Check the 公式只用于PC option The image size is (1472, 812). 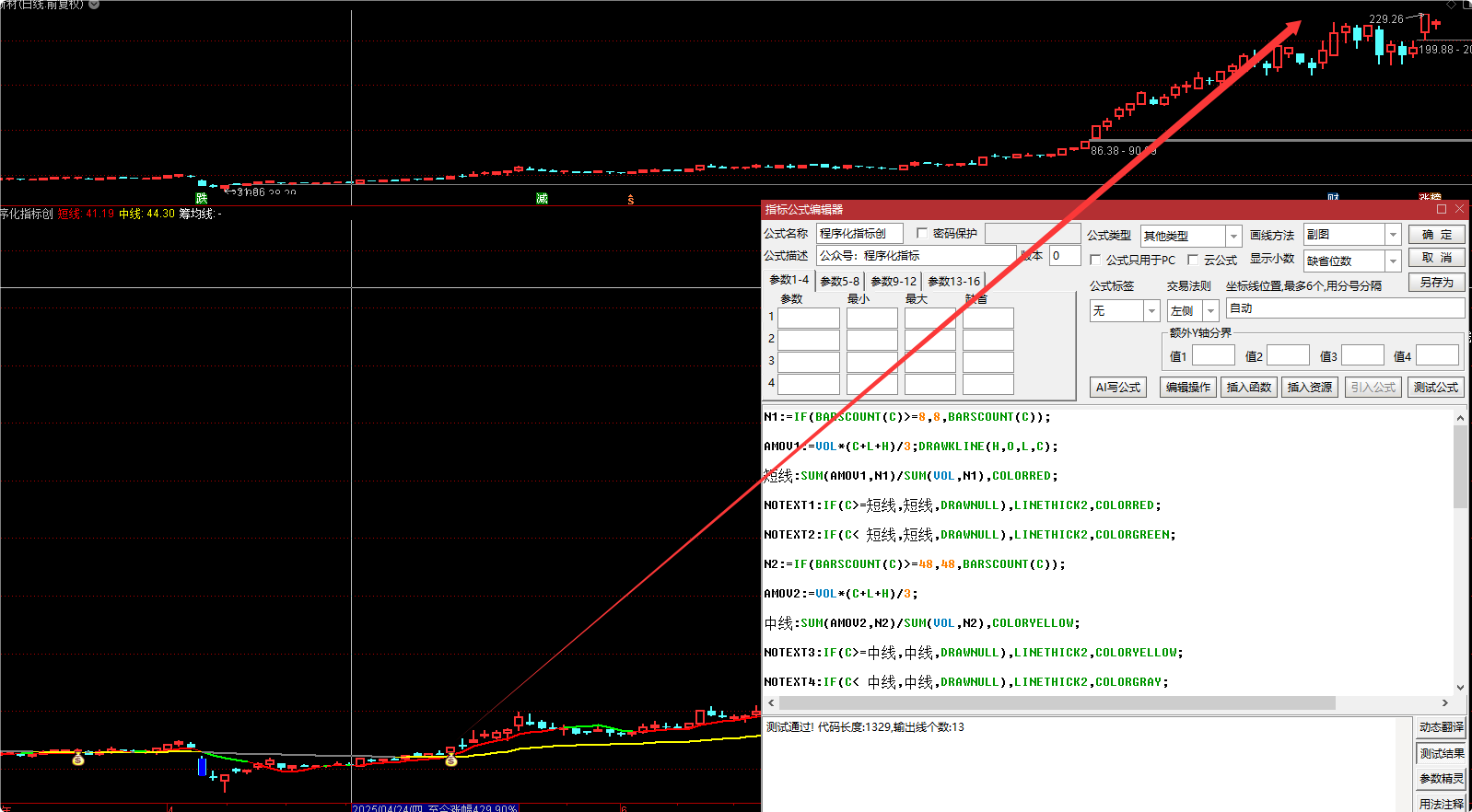click(x=1095, y=261)
